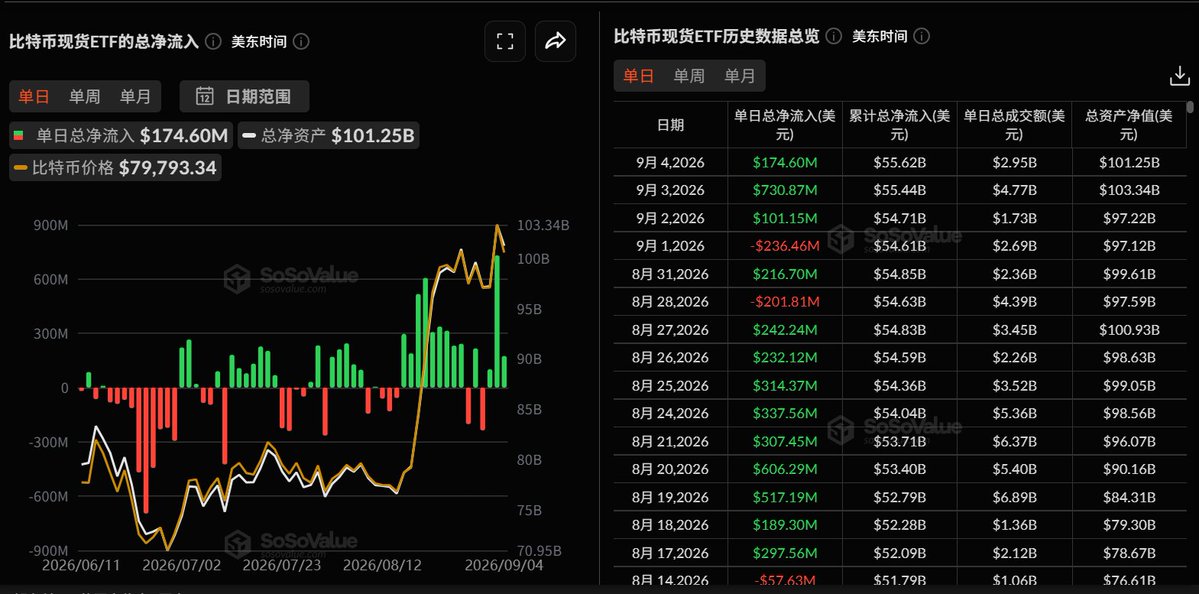1199x594 pixels.
Task: Click the $730.87M inflow value
Action: point(785,190)
